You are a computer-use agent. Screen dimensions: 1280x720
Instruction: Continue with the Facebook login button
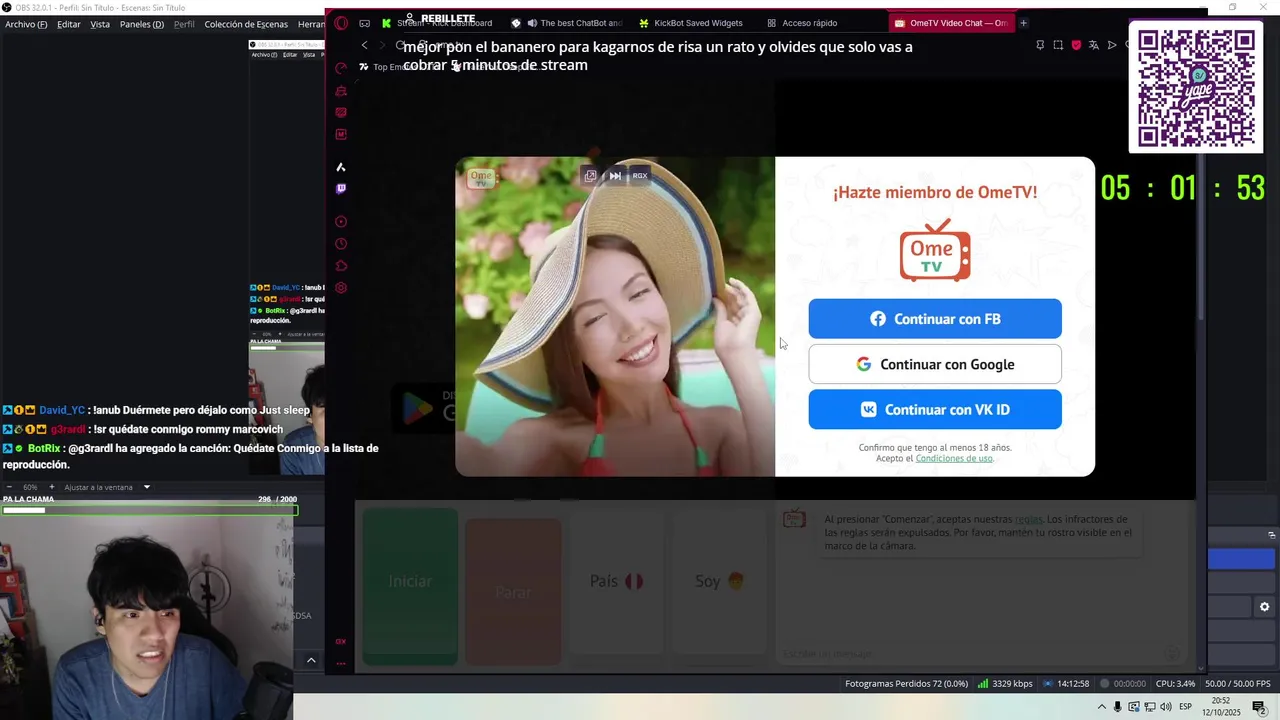click(935, 319)
